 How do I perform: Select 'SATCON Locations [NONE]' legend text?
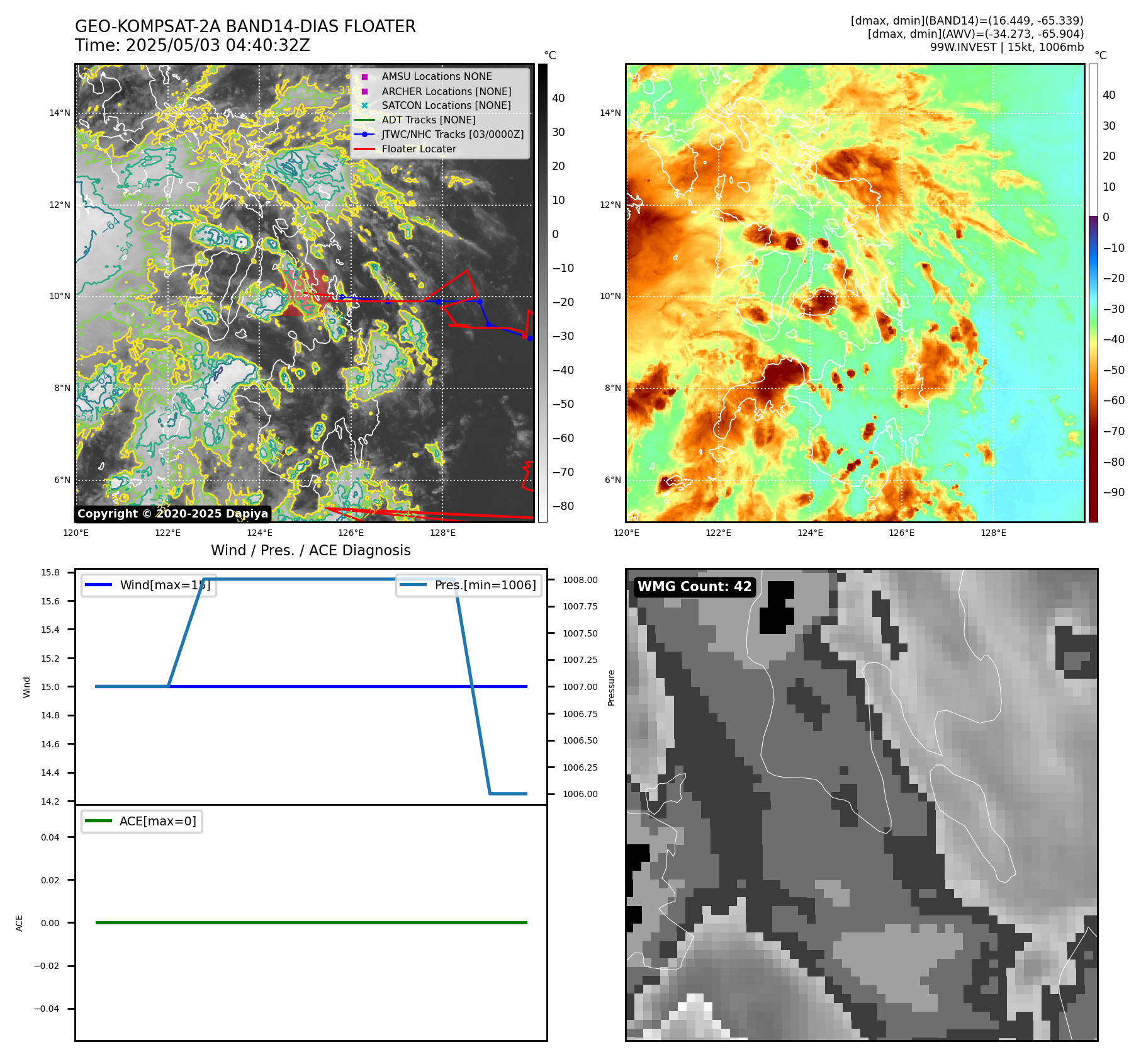click(446, 105)
